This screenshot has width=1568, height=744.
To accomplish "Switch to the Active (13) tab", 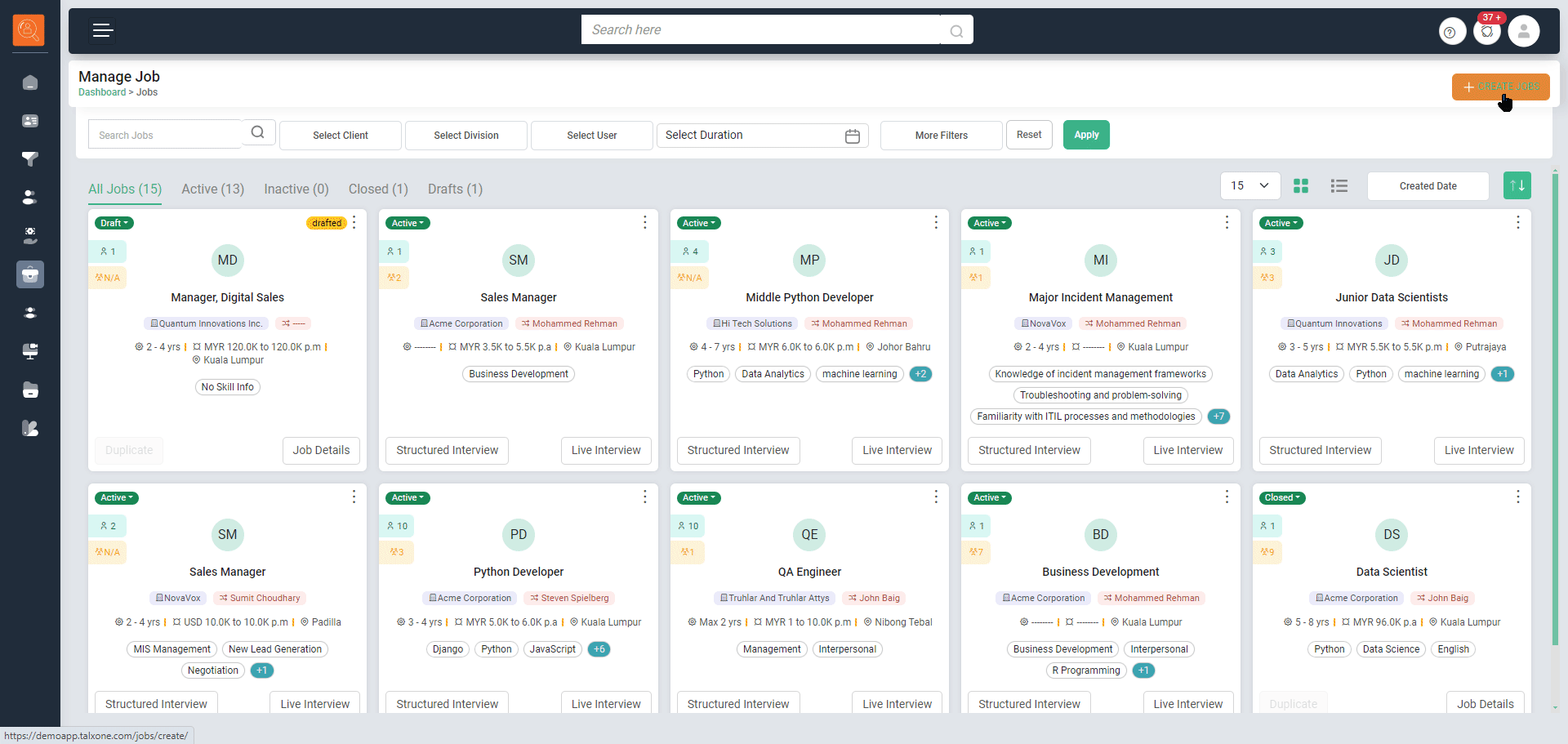I will [212, 189].
